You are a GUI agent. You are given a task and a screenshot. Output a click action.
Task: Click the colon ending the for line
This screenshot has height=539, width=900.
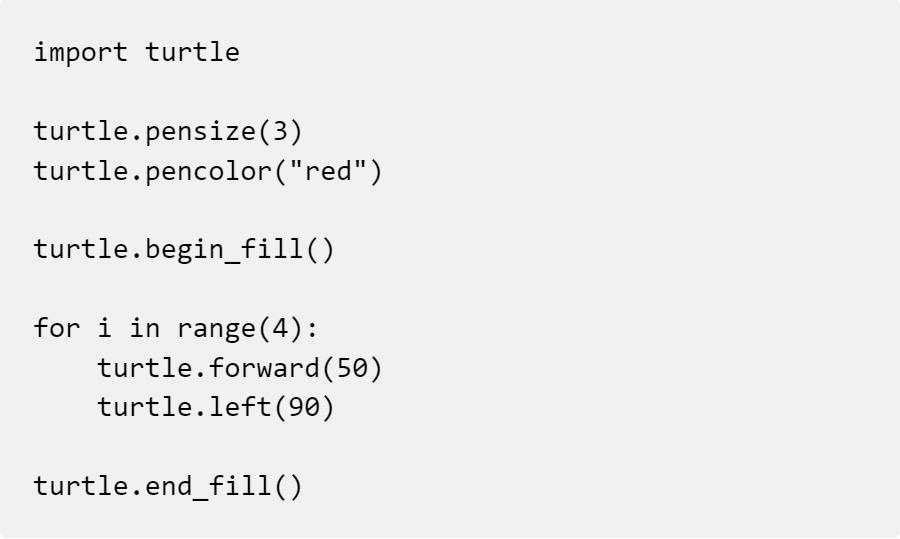312,330
